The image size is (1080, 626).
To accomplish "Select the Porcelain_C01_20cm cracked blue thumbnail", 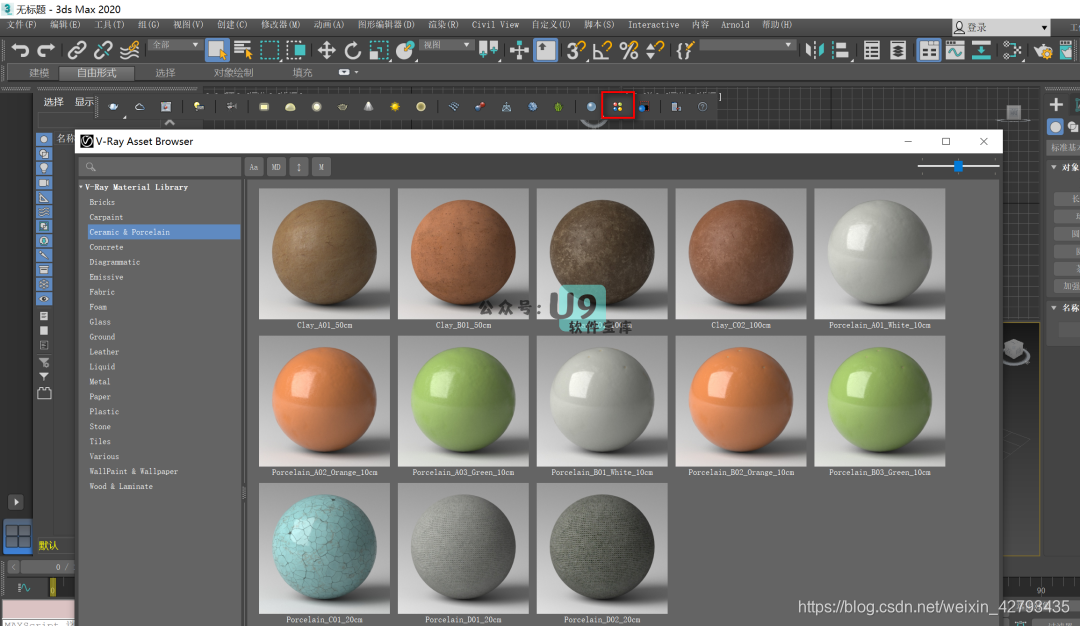I will 324,548.
